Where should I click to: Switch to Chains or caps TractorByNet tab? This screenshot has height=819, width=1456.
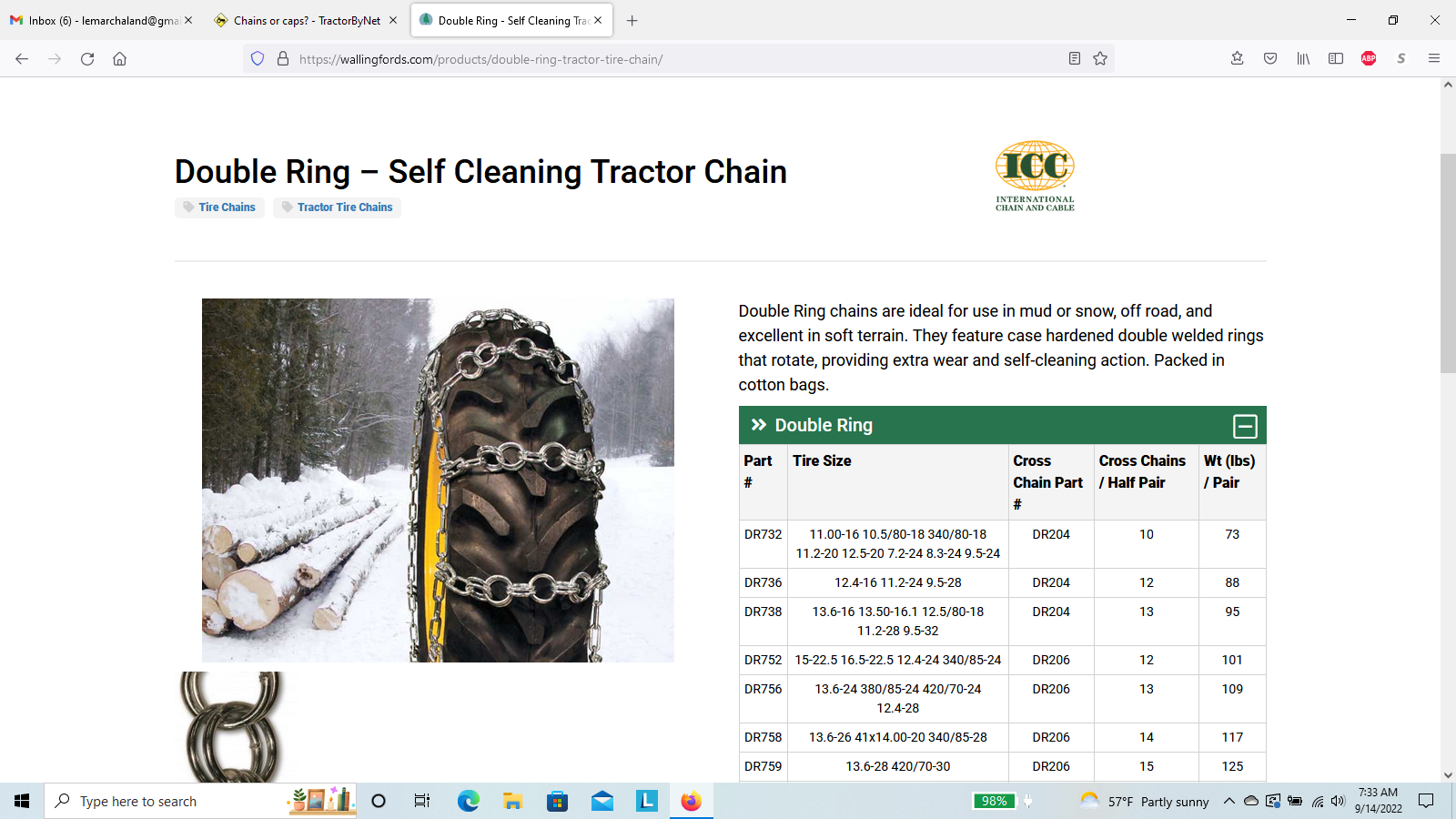click(307, 20)
